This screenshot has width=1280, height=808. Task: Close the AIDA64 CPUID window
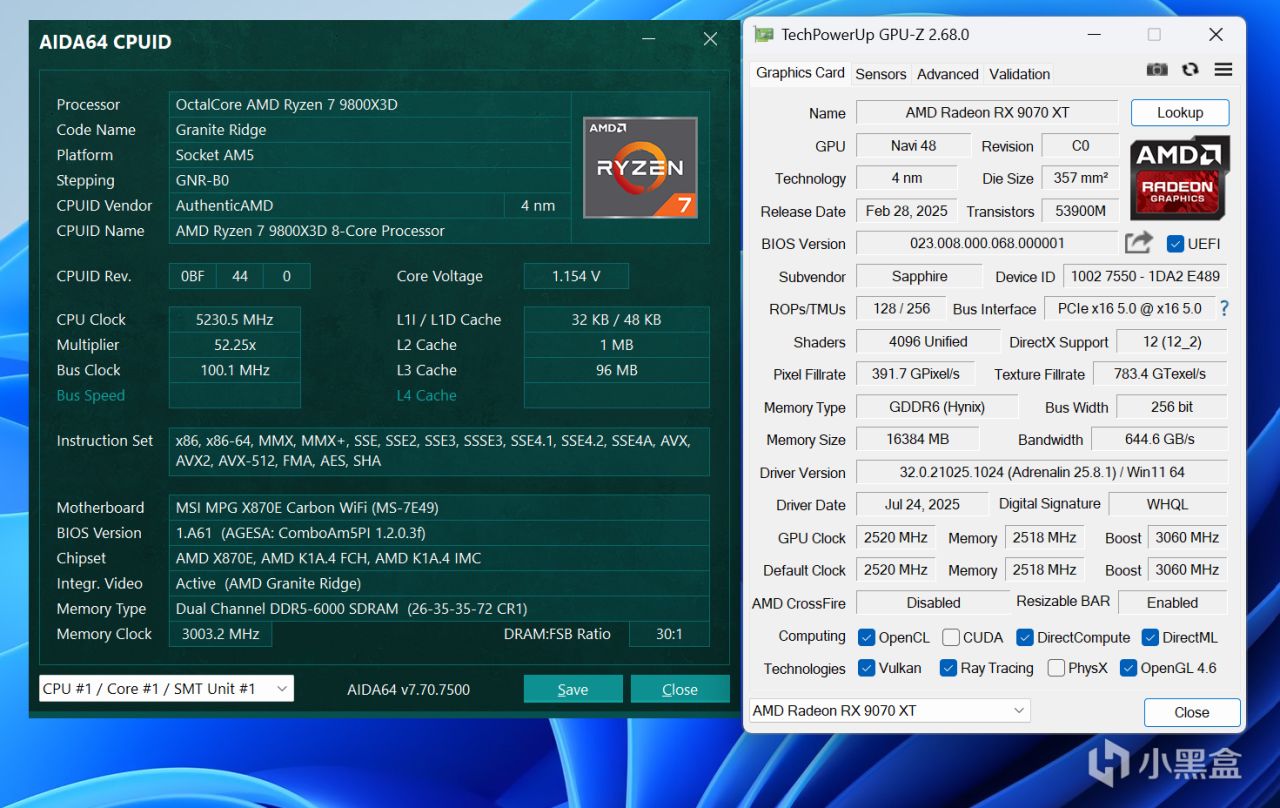coord(710,39)
